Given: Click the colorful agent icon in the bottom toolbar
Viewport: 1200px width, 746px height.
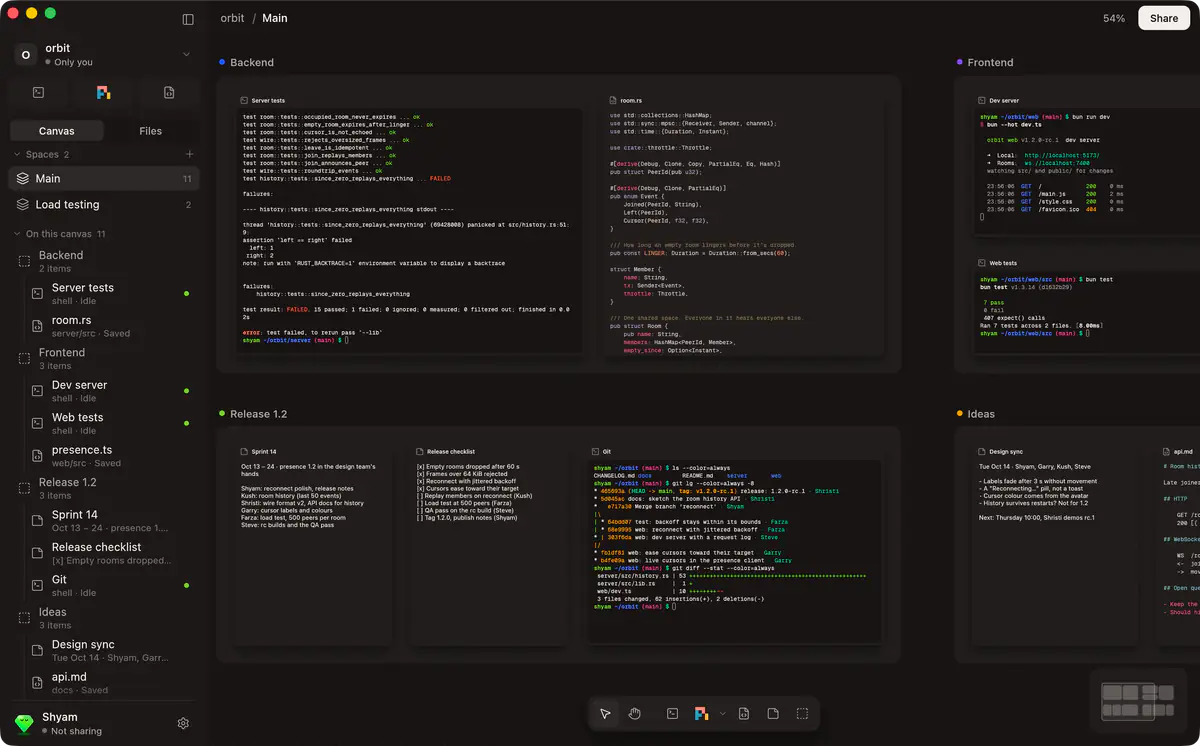Looking at the screenshot, I should coord(702,714).
